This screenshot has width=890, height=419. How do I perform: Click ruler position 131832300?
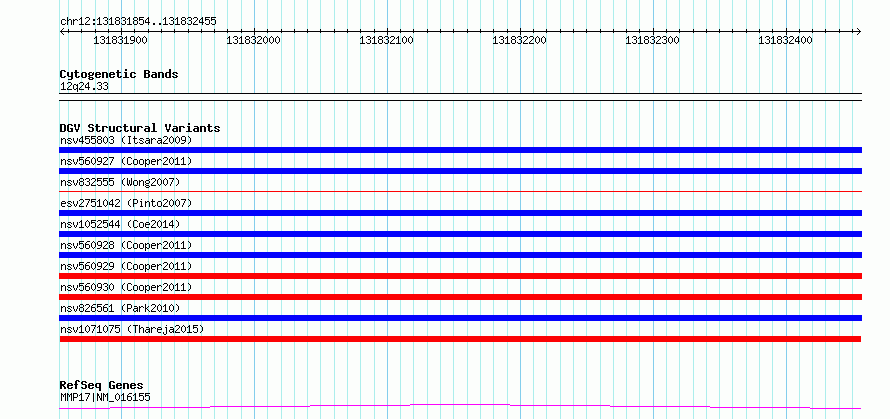click(x=652, y=40)
